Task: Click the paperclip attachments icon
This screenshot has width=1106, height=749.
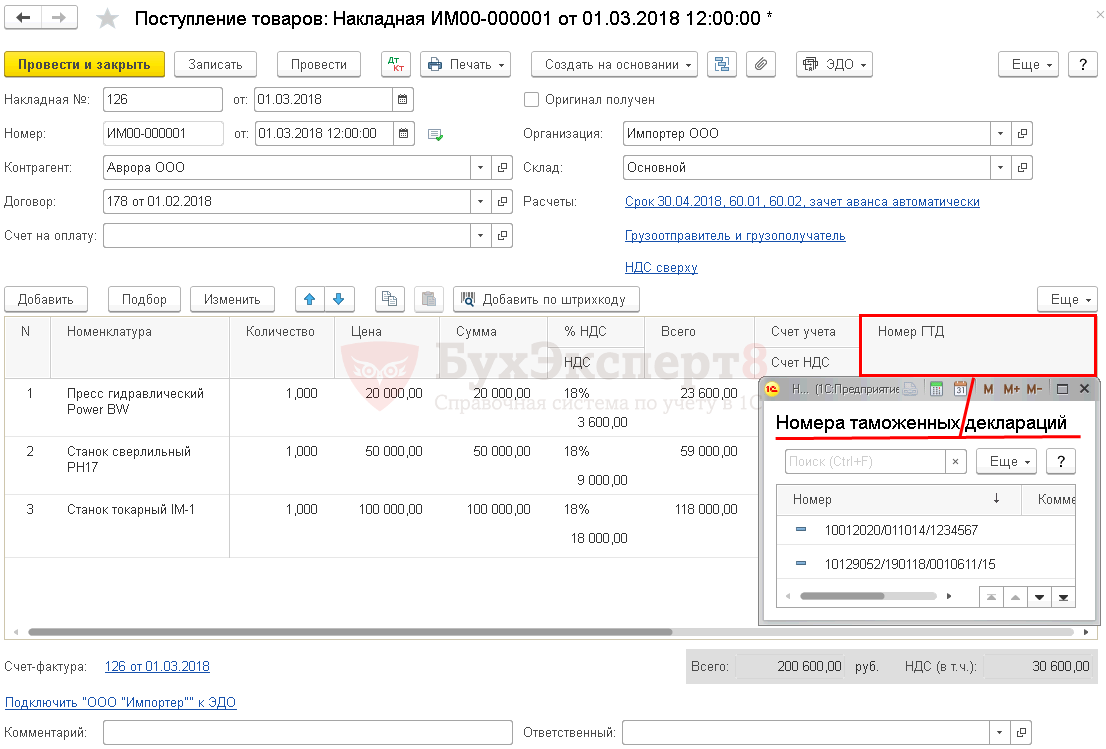Action: click(x=761, y=64)
